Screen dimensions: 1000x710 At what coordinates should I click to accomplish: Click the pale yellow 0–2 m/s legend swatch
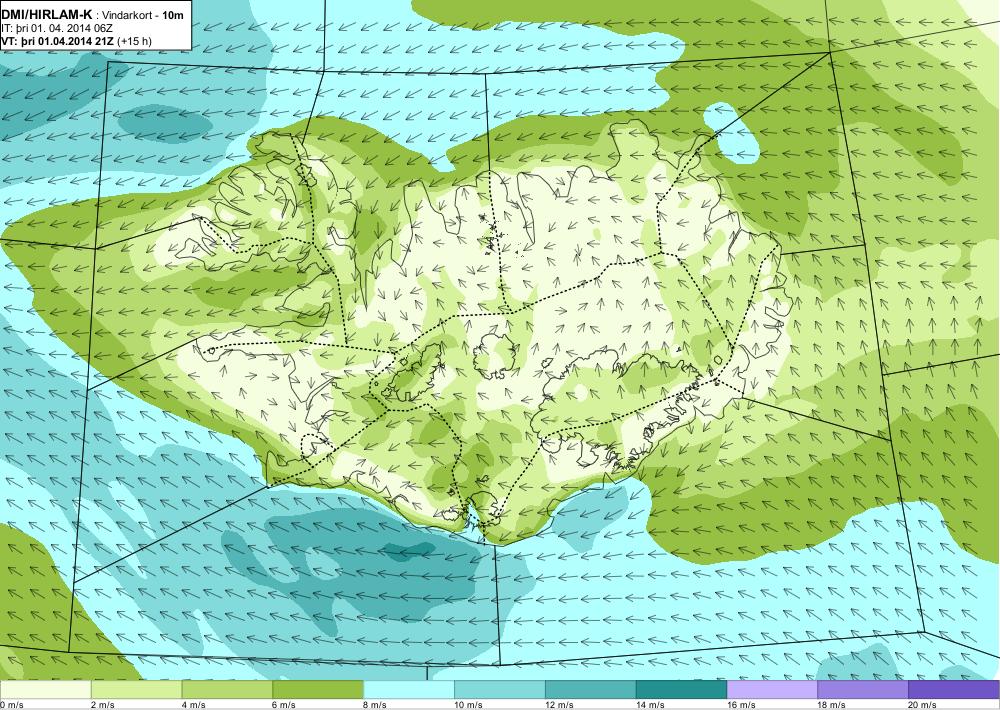45,690
